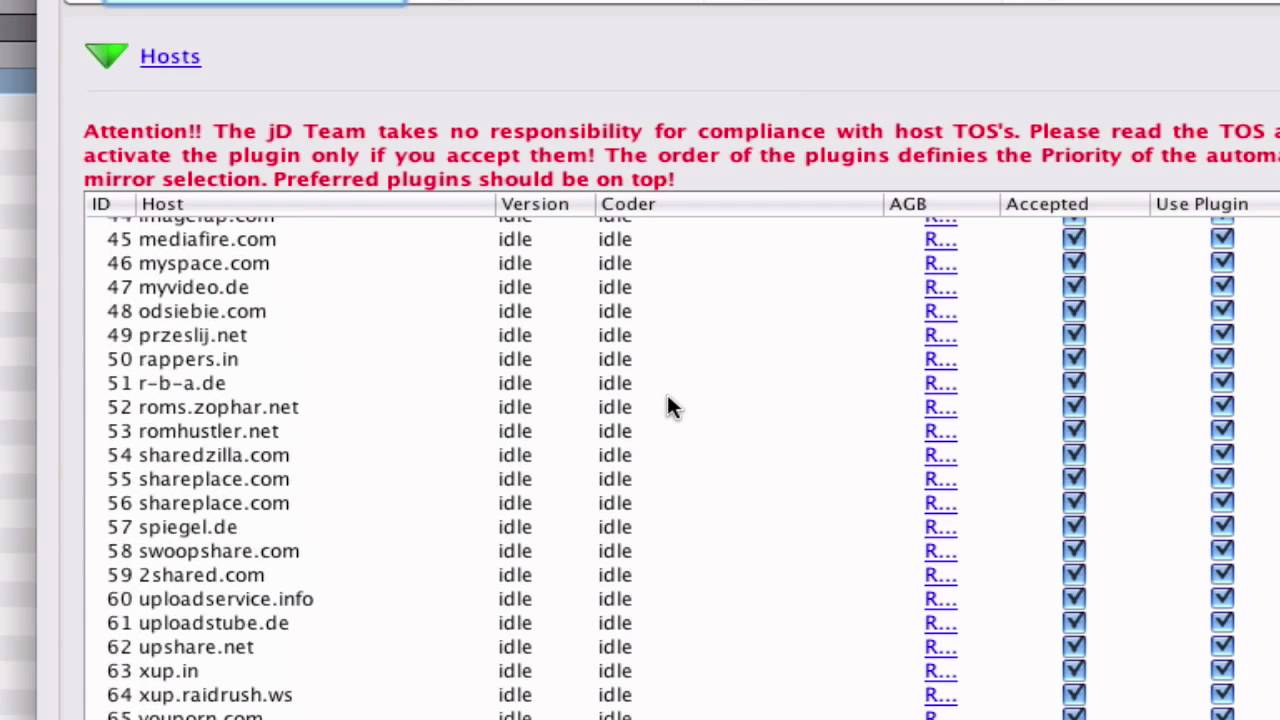Disable Use Plugin for xup.in
Image resolution: width=1280 pixels, height=720 pixels.
point(1222,670)
